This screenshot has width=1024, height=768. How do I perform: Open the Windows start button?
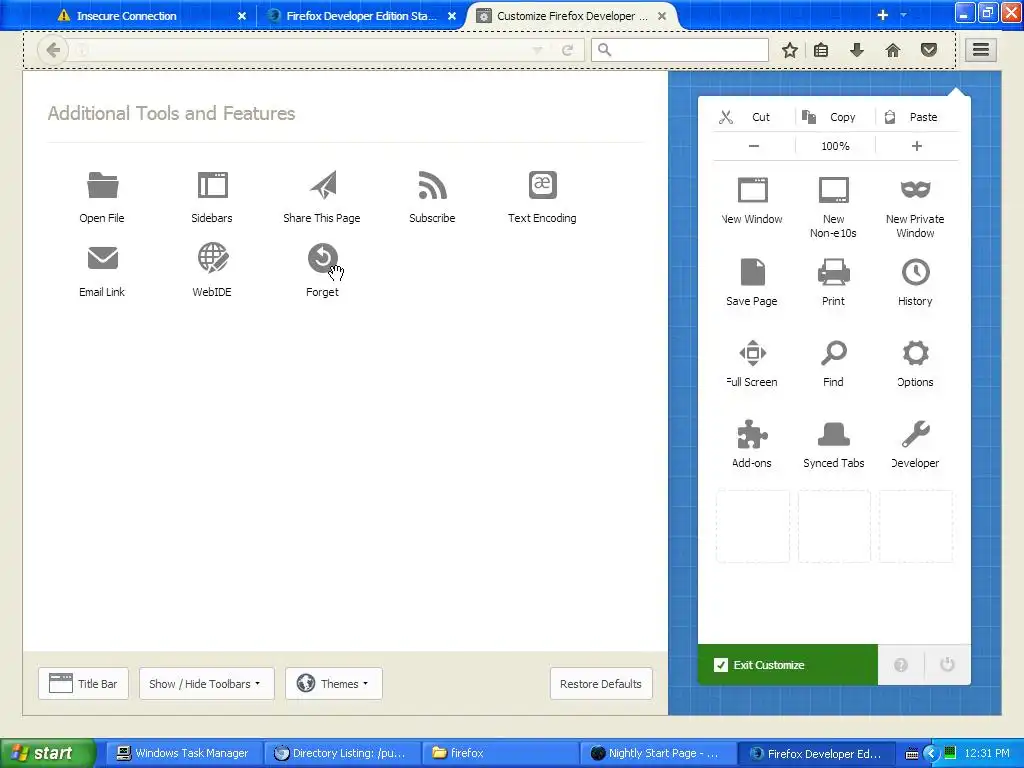47,753
